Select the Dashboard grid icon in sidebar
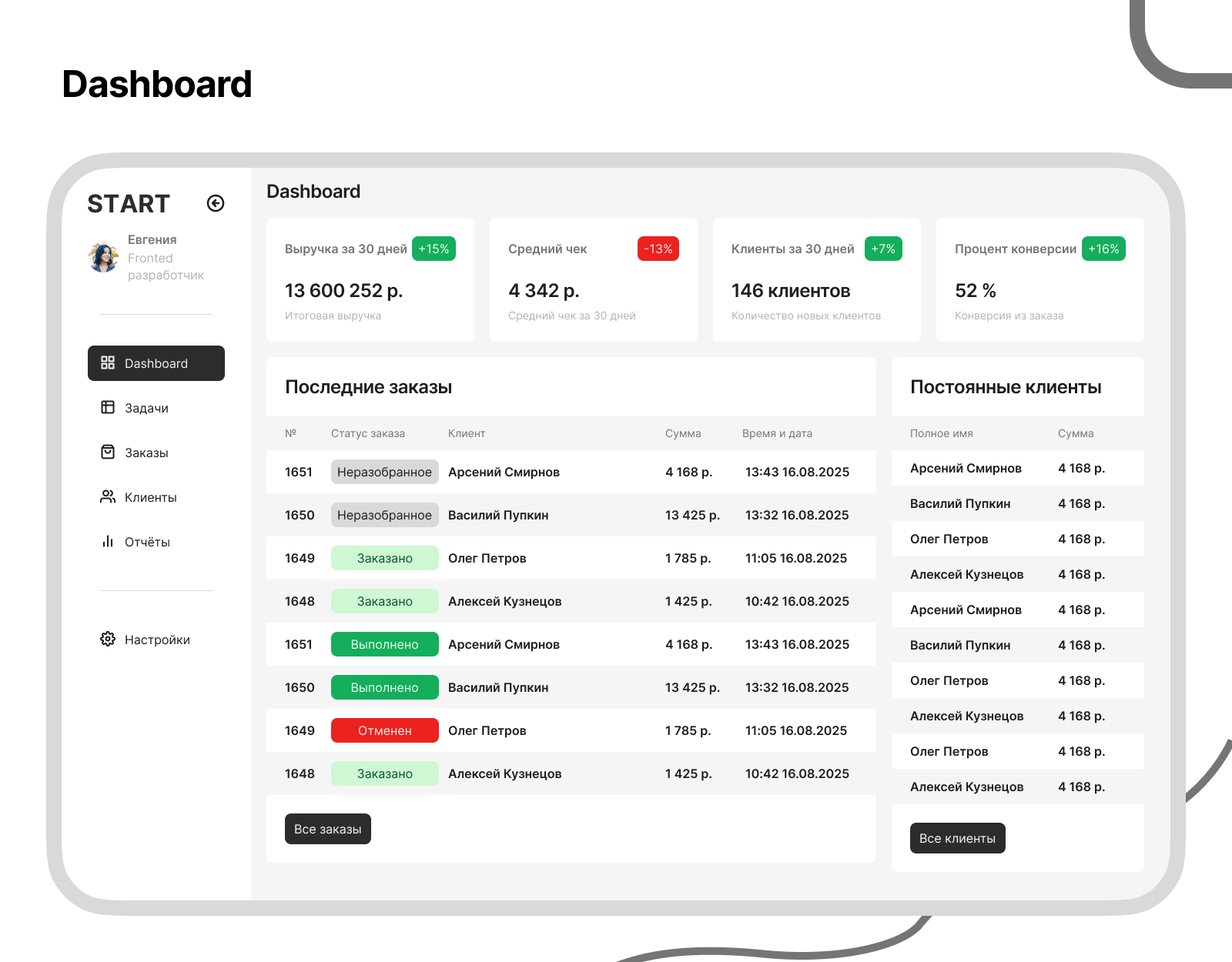Screen dimensions: 1232x962 [108, 362]
